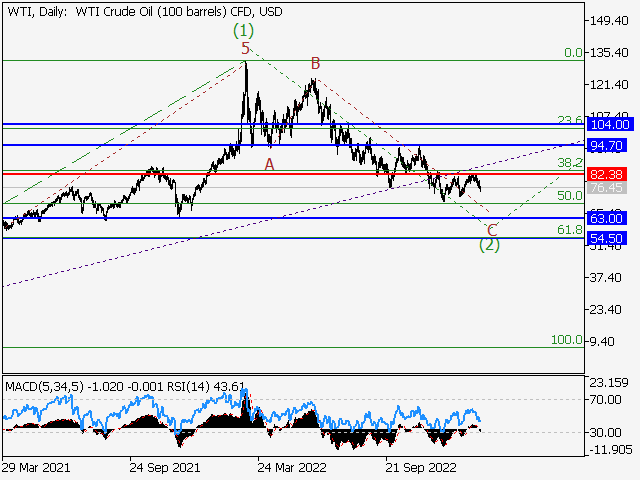Click the red wave label A
This screenshot has height=480, width=640.
point(269,164)
